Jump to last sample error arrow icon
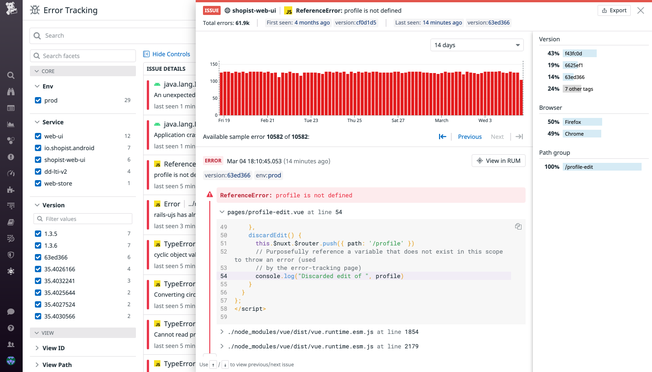Viewport: 652px width, 372px height. pyautogui.click(x=519, y=136)
